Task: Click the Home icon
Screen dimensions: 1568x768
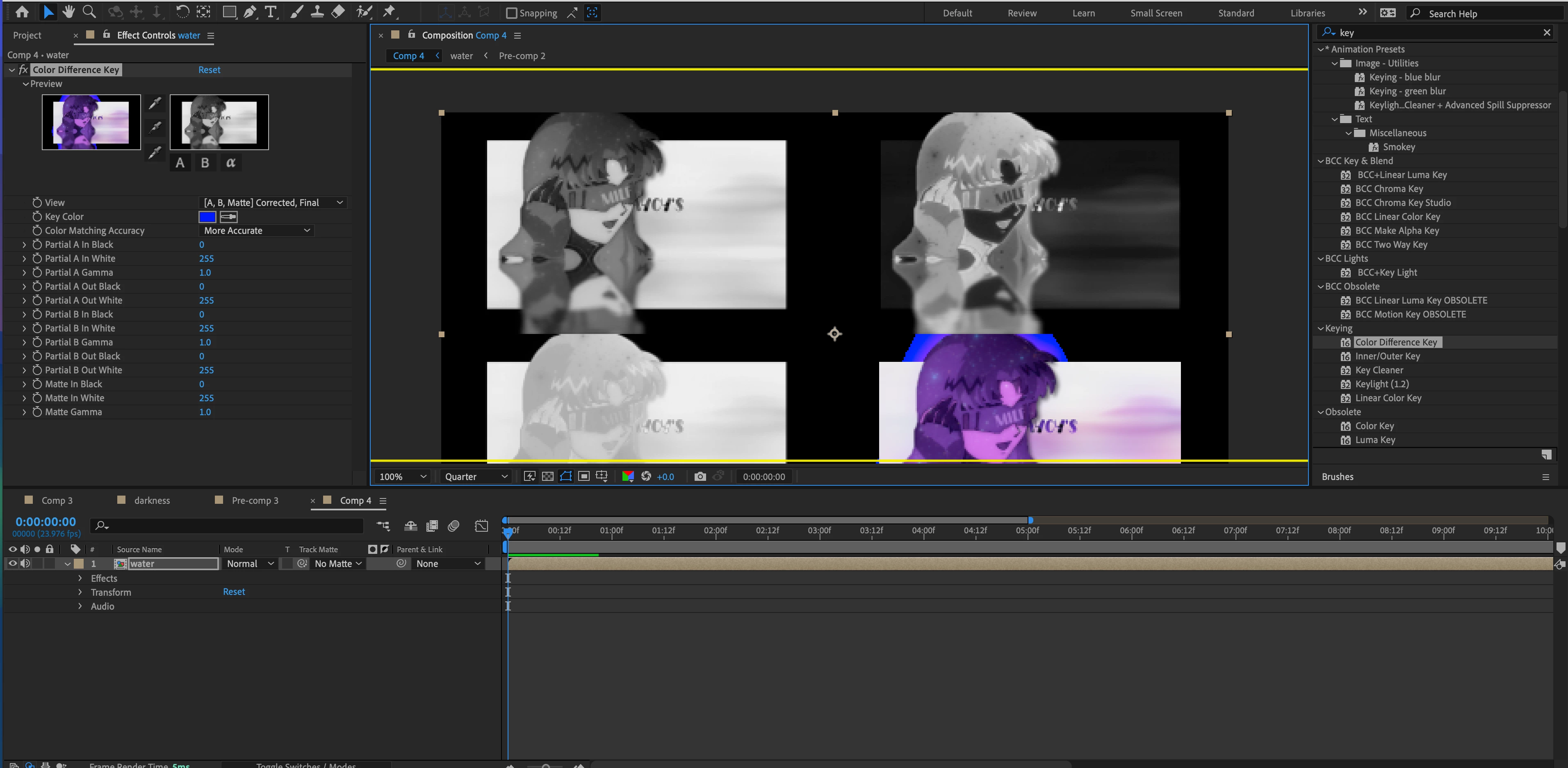Action: (x=22, y=11)
